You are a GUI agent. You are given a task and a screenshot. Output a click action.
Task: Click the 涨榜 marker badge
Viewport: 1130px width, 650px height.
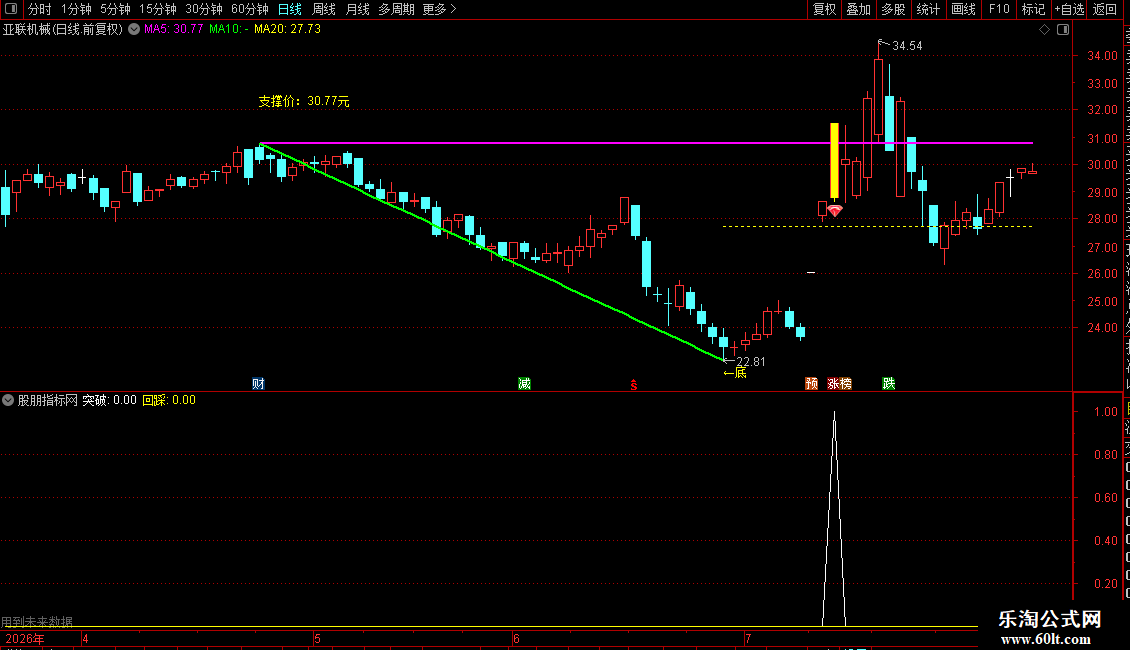click(840, 383)
